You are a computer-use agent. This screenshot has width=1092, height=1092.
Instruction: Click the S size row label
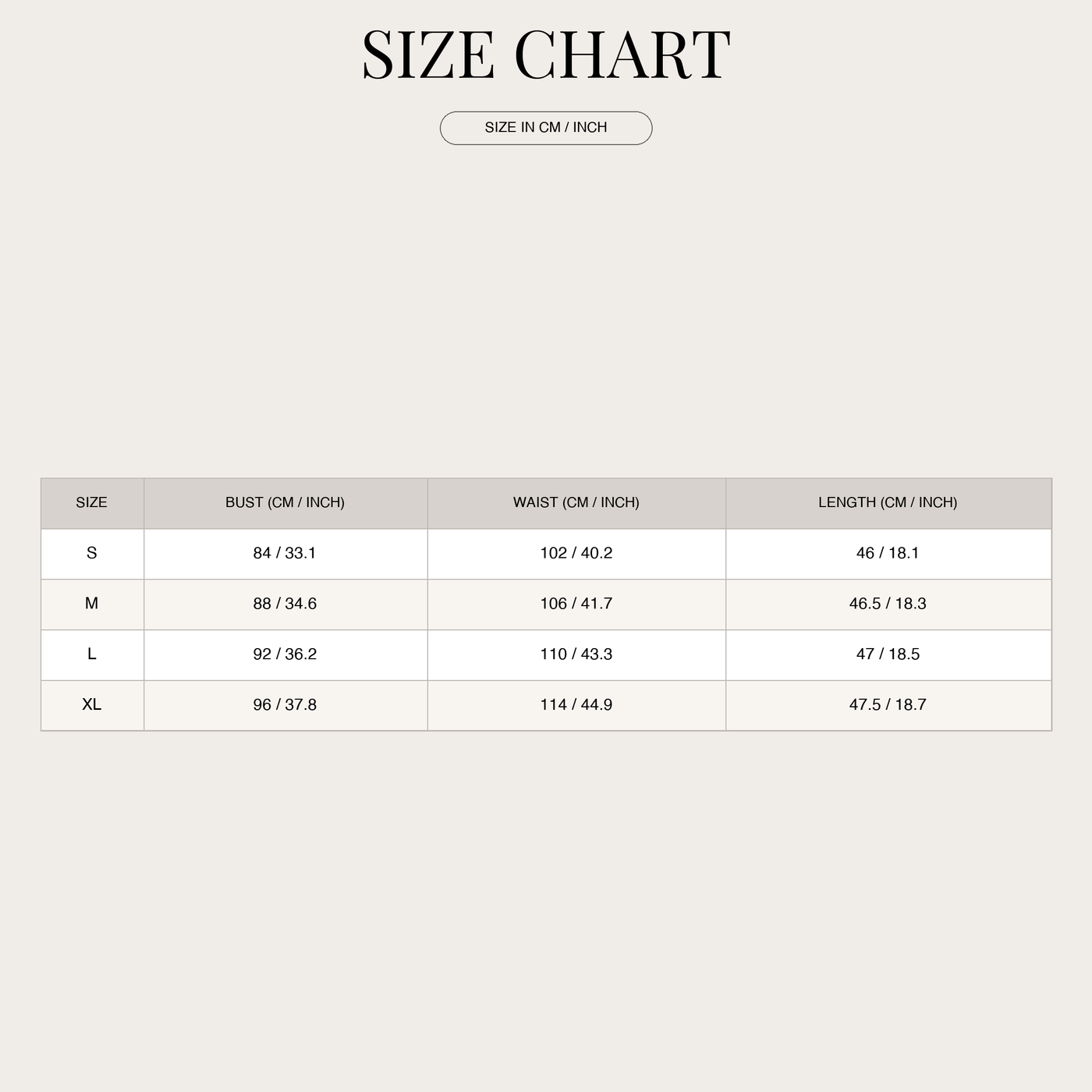[x=91, y=553]
